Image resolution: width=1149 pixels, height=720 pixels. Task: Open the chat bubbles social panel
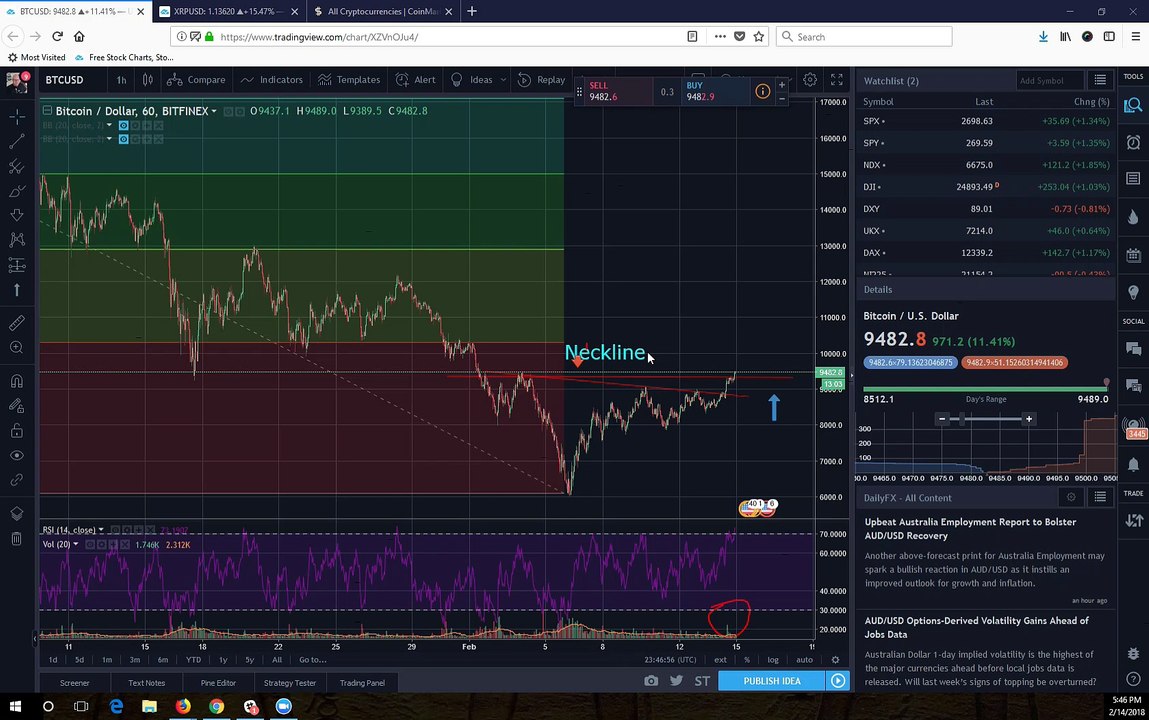pyautogui.click(x=1133, y=349)
